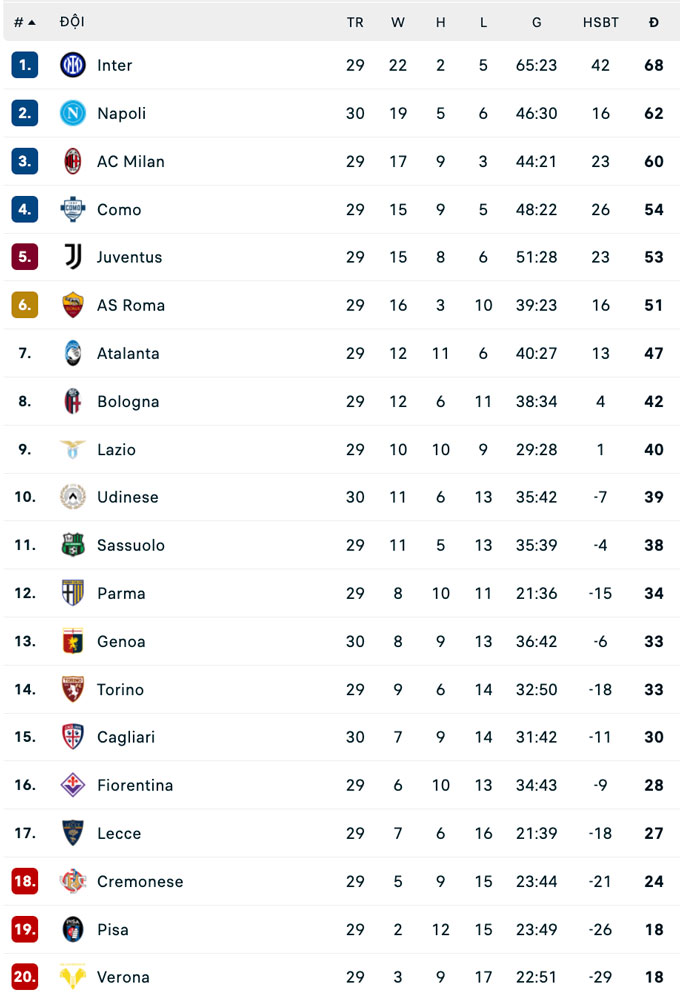The image size is (680, 1000).
Task: Click the Fiorentina club logo
Action: coord(73,785)
